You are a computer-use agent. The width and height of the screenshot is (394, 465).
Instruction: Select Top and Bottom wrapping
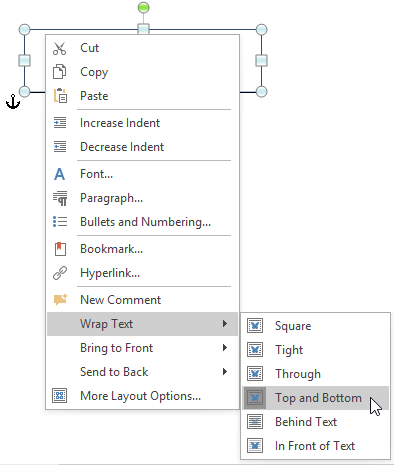coord(316,398)
